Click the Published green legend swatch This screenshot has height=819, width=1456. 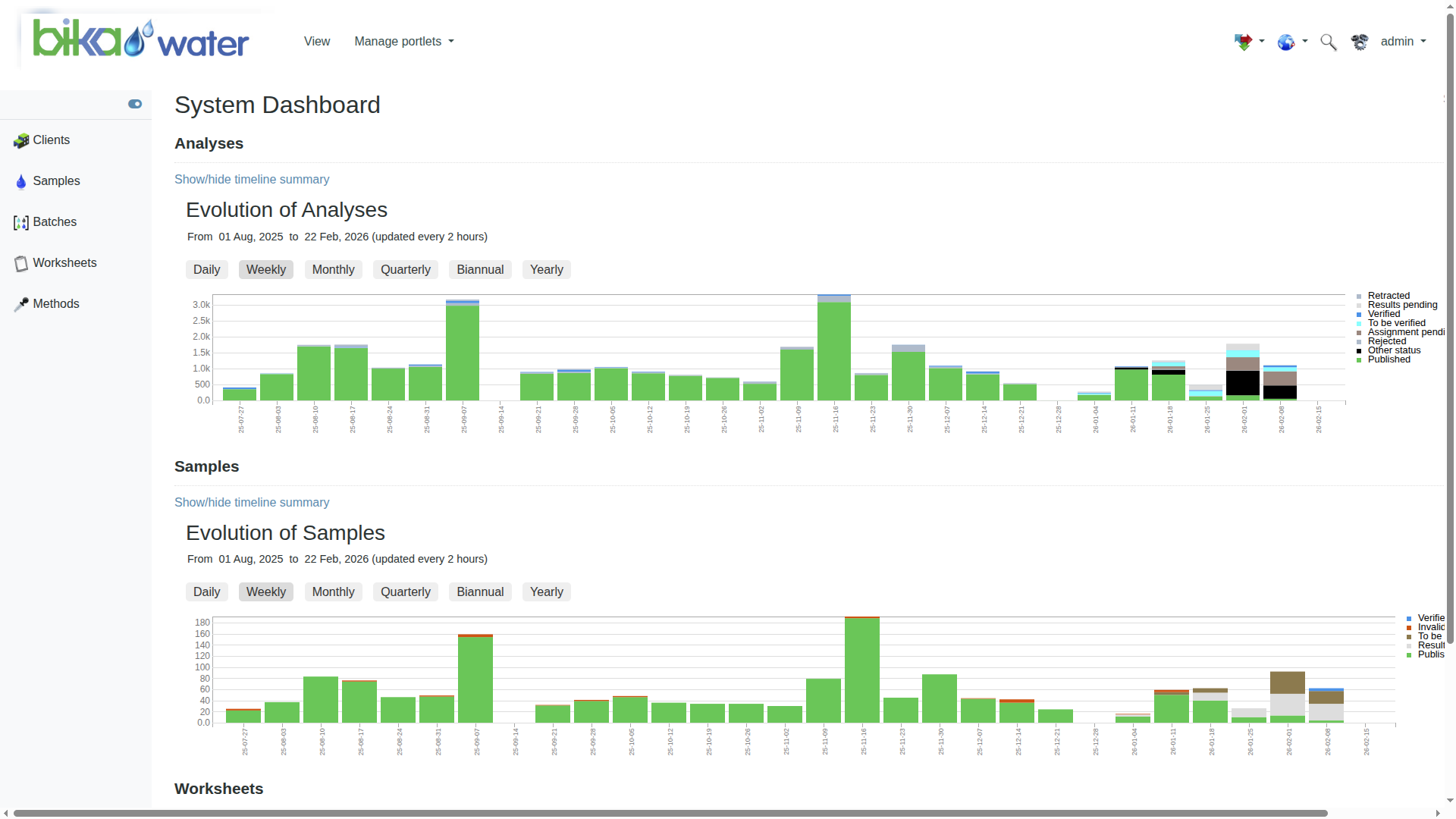pyautogui.click(x=1359, y=360)
